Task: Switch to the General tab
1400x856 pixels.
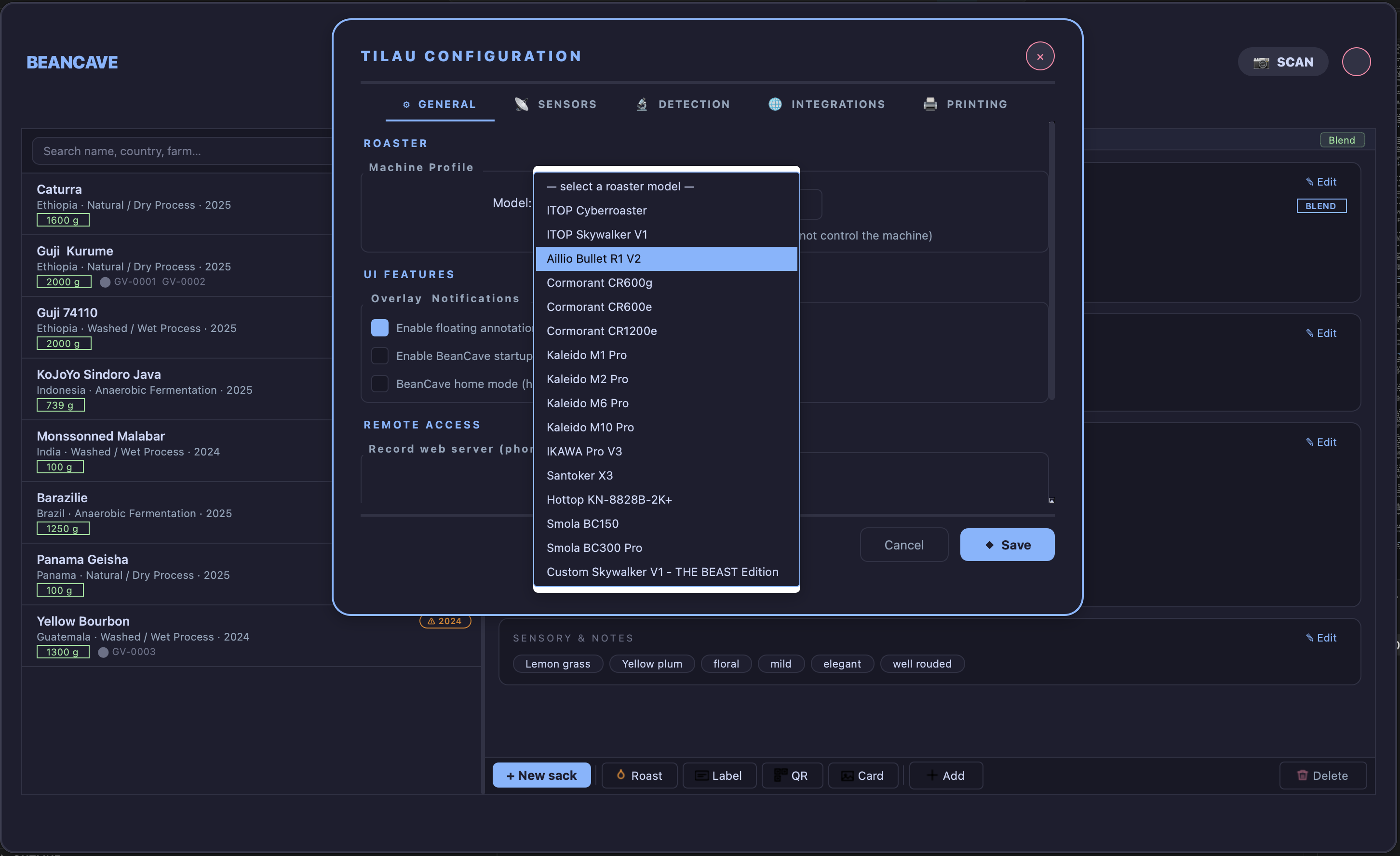Action: pyautogui.click(x=439, y=104)
